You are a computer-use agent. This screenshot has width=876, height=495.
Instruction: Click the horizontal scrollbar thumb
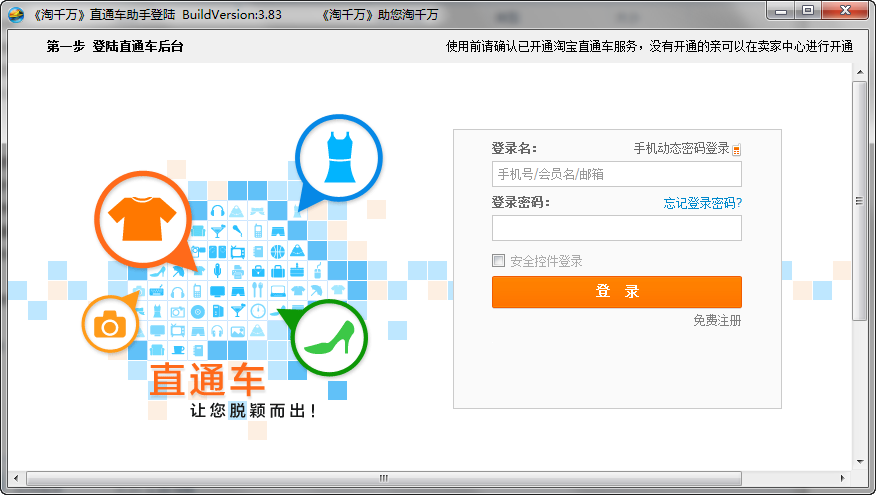[384, 478]
